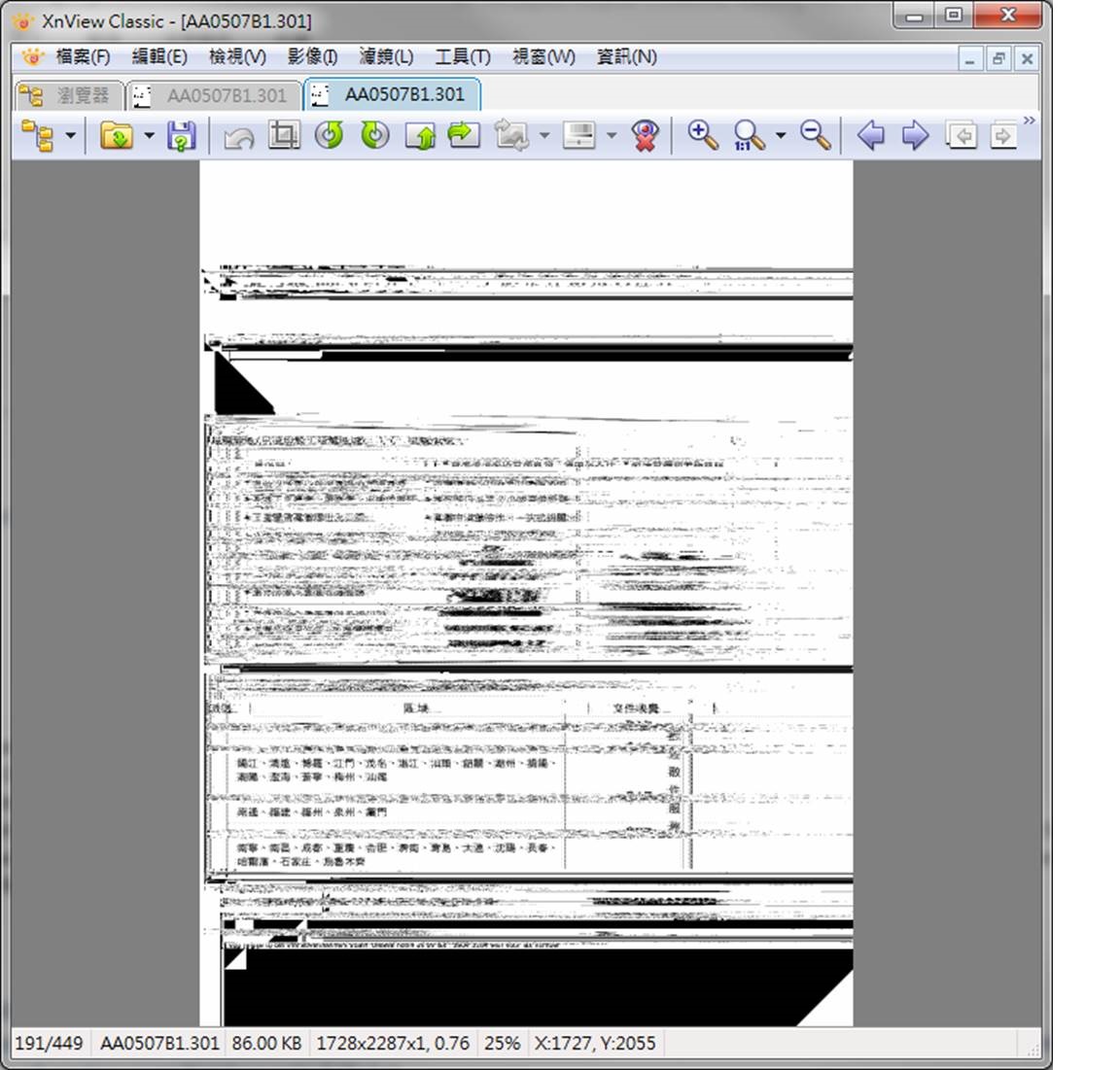The width and height of the screenshot is (1120, 1070).
Task: Expand the zoom options dropdown arrow
Action: (781, 135)
